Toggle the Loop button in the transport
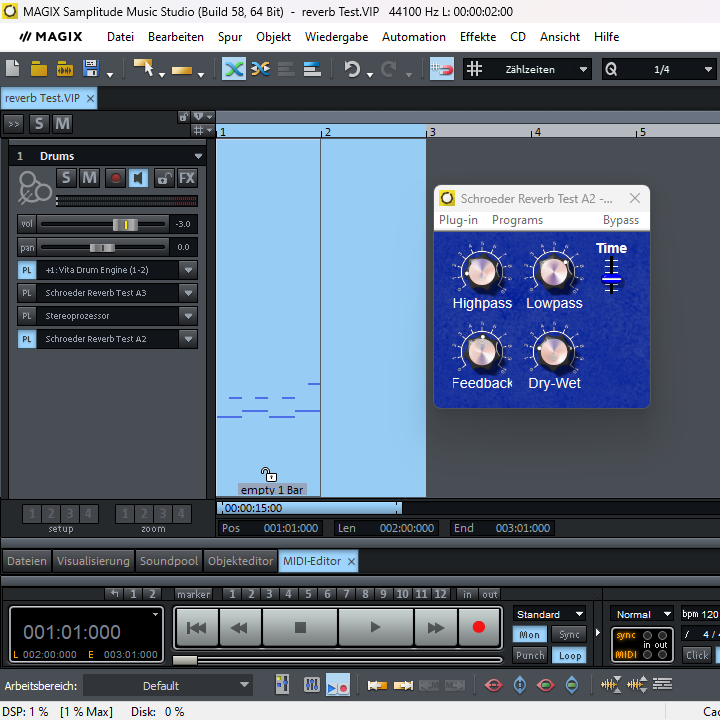Image resolution: width=720 pixels, height=720 pixels. point(569,655)
